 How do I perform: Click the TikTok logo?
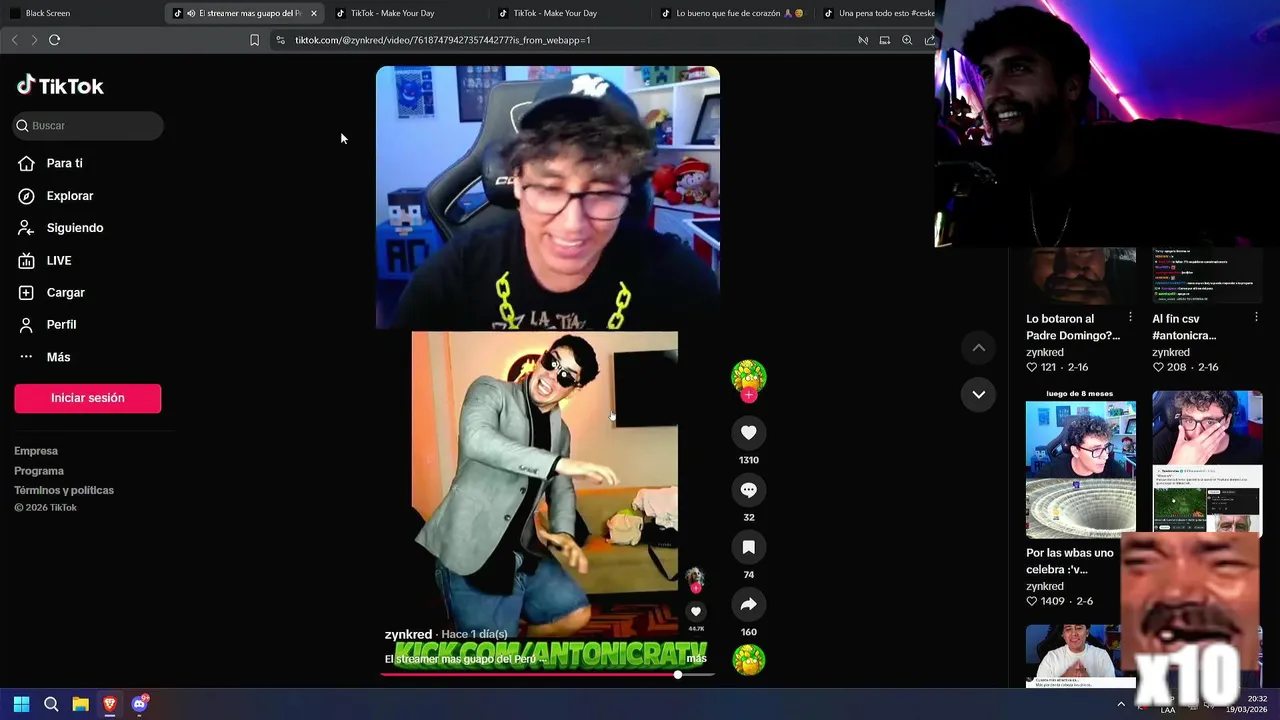(60, 86)
